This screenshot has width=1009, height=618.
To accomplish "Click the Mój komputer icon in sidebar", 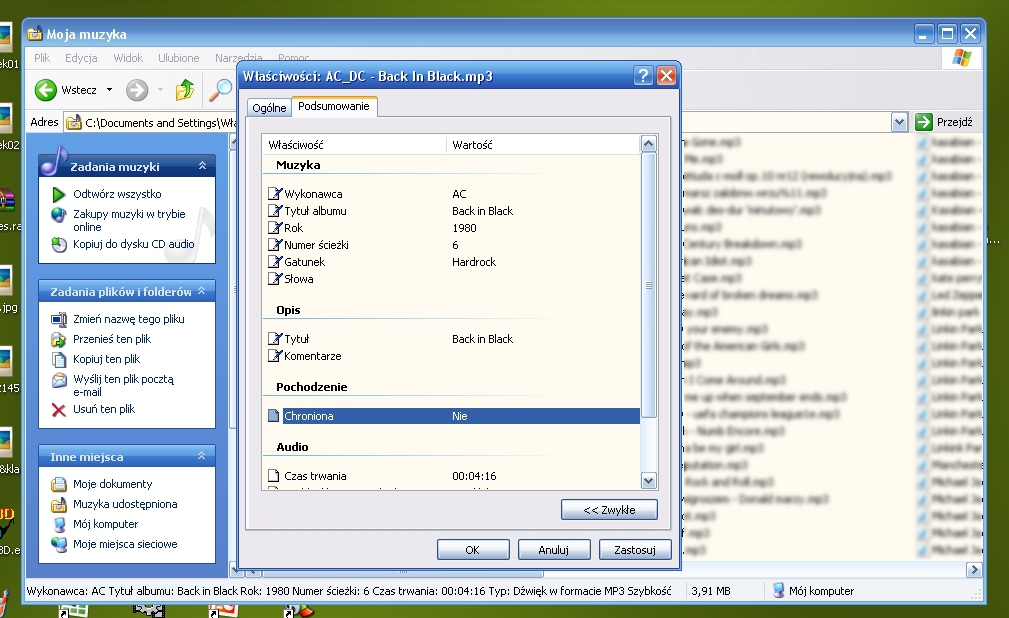I will pyautogui.click(x=59, y=525).
